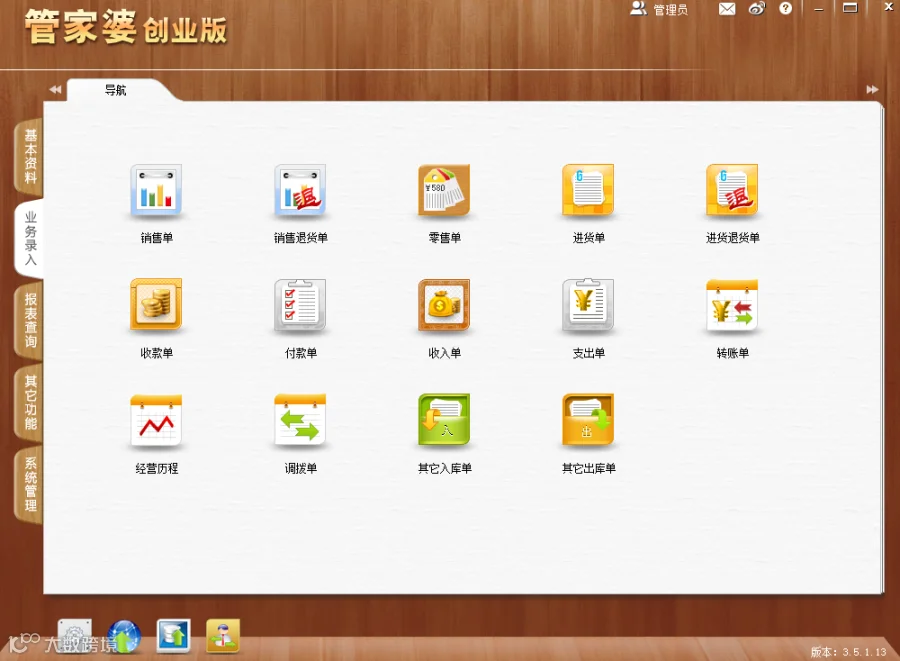Open the 销售单 sales order icon

tap(156, 190)
